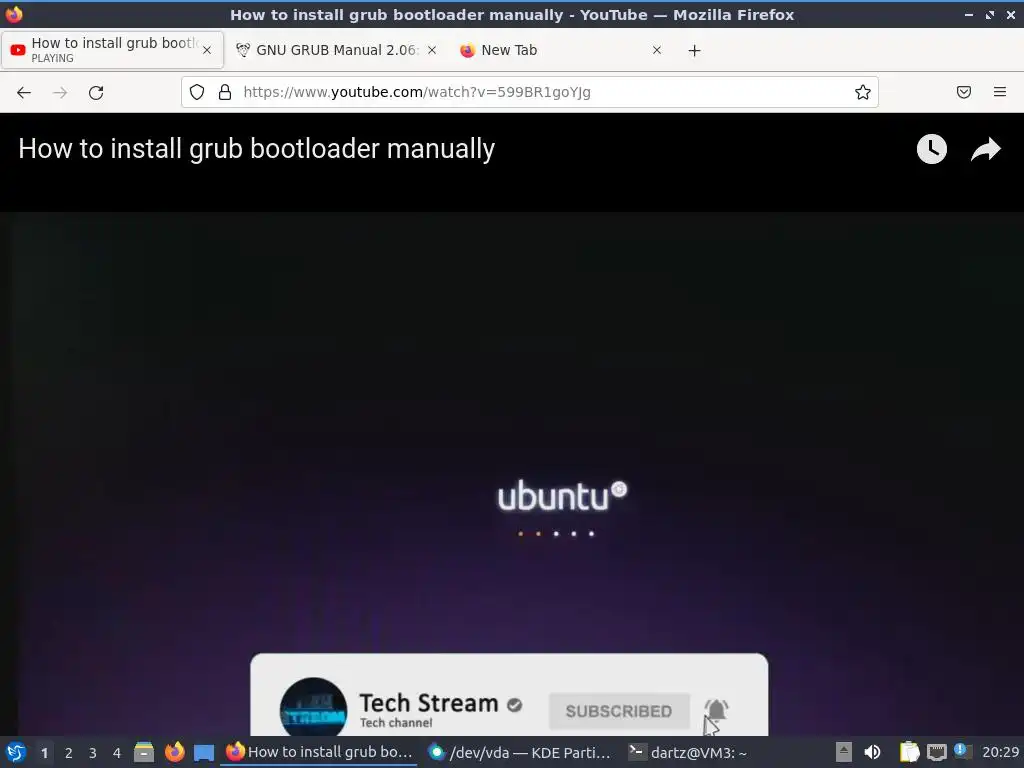The width and height of the screenshot is (1024, 768).
Task: Open a new tab with plus button
Action: [x=694, y=50]
